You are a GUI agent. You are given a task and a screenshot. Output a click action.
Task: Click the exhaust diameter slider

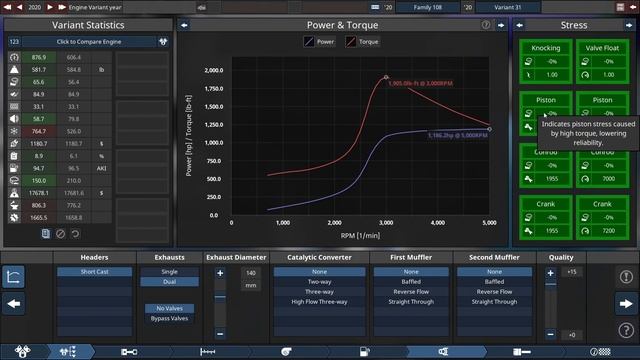click(x=220, y=304)
